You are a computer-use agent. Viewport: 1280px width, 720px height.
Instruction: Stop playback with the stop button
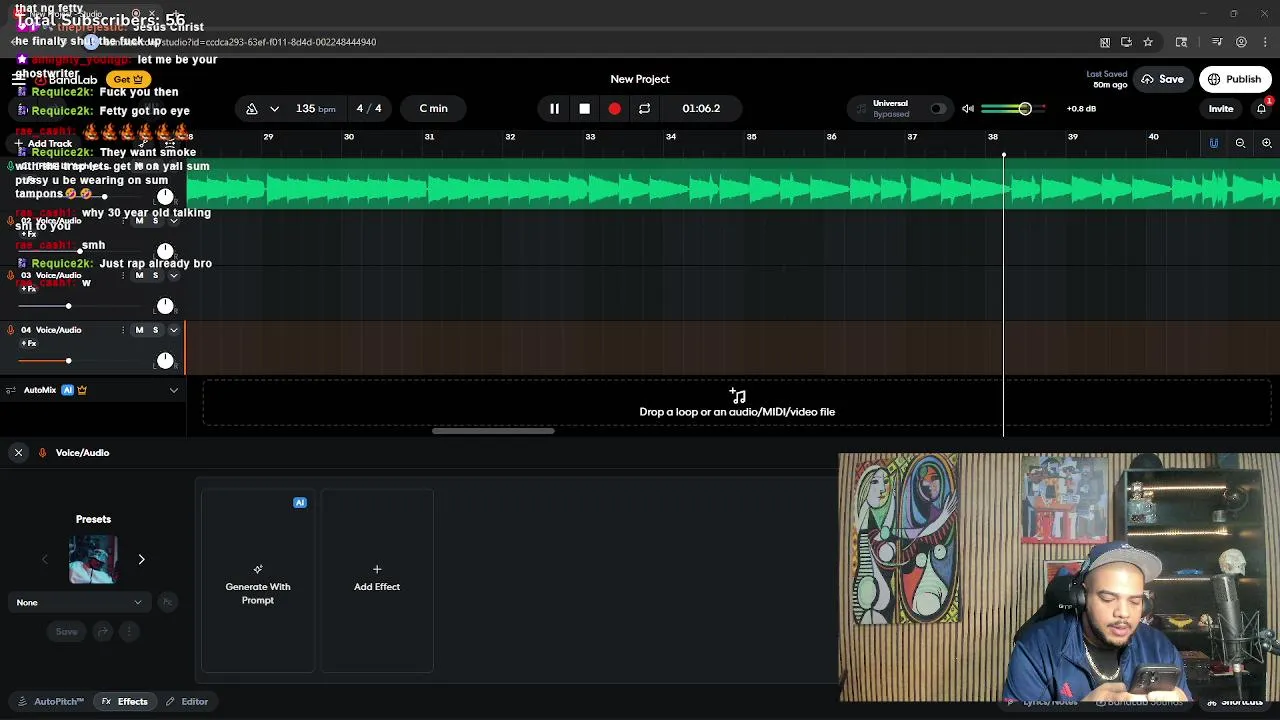[584, 108]
